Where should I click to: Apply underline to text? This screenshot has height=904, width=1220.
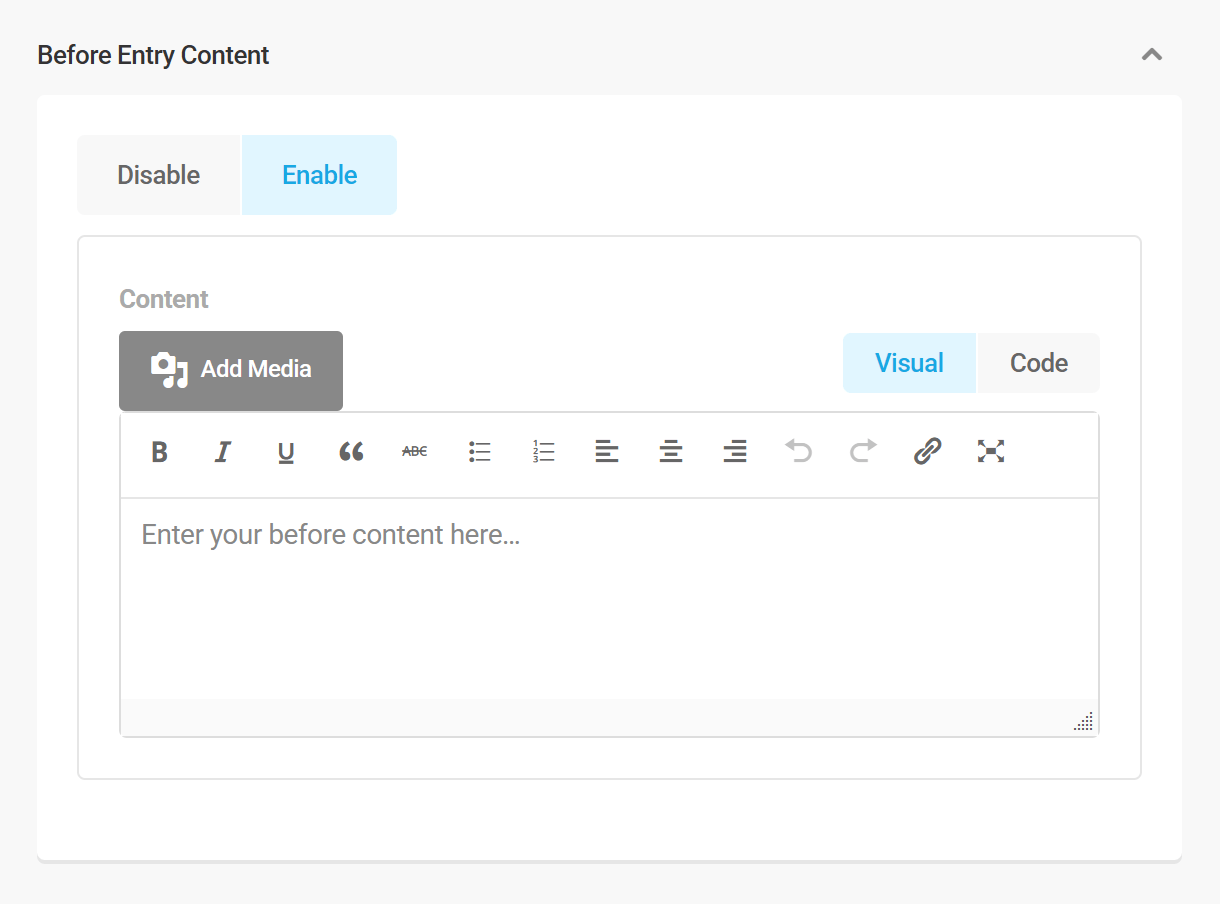287,451
